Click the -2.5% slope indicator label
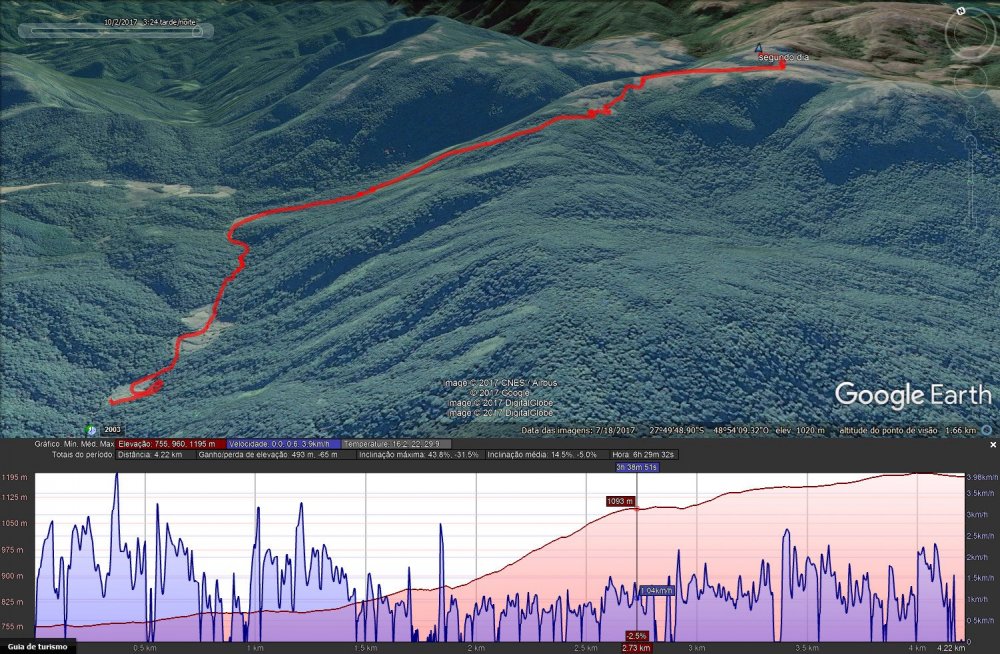This screenshot has width=1000, height=654. (637, 636)
